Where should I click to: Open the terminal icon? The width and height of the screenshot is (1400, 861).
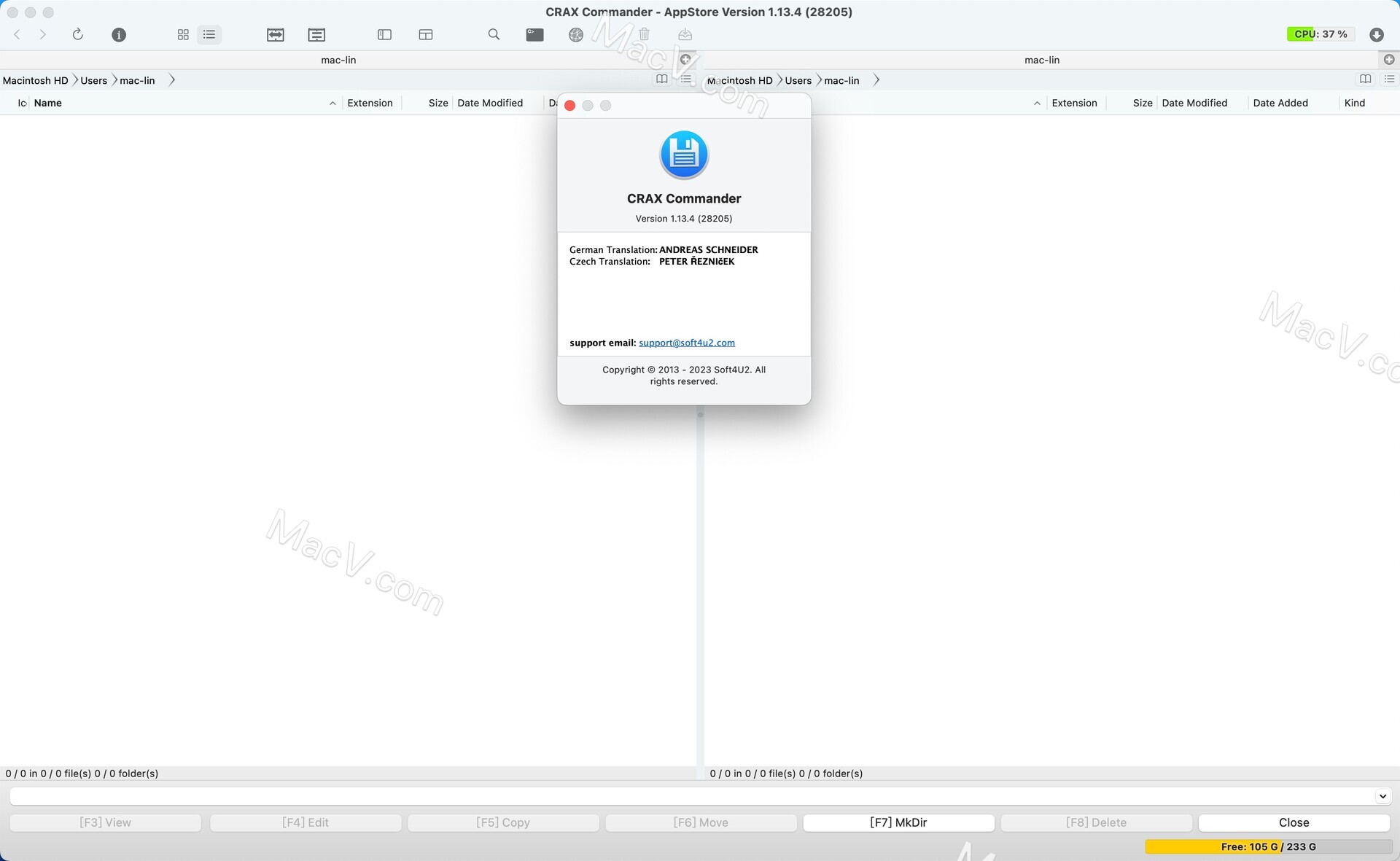click(x=534, y=34)
